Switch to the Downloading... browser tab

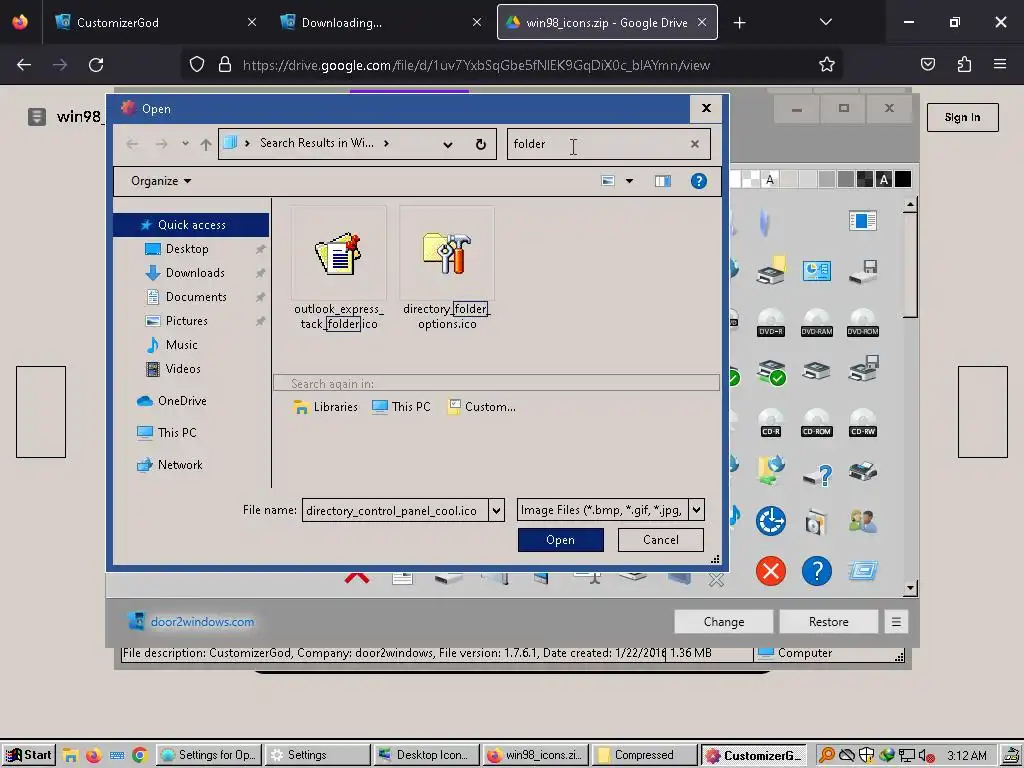pyautogui.click(x=381, y=22)
